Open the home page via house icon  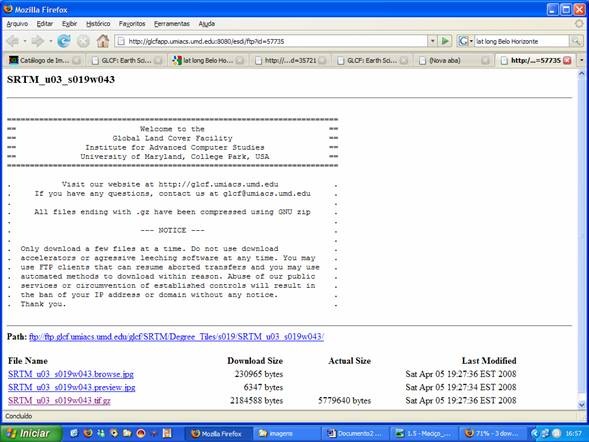click(103, 41)
